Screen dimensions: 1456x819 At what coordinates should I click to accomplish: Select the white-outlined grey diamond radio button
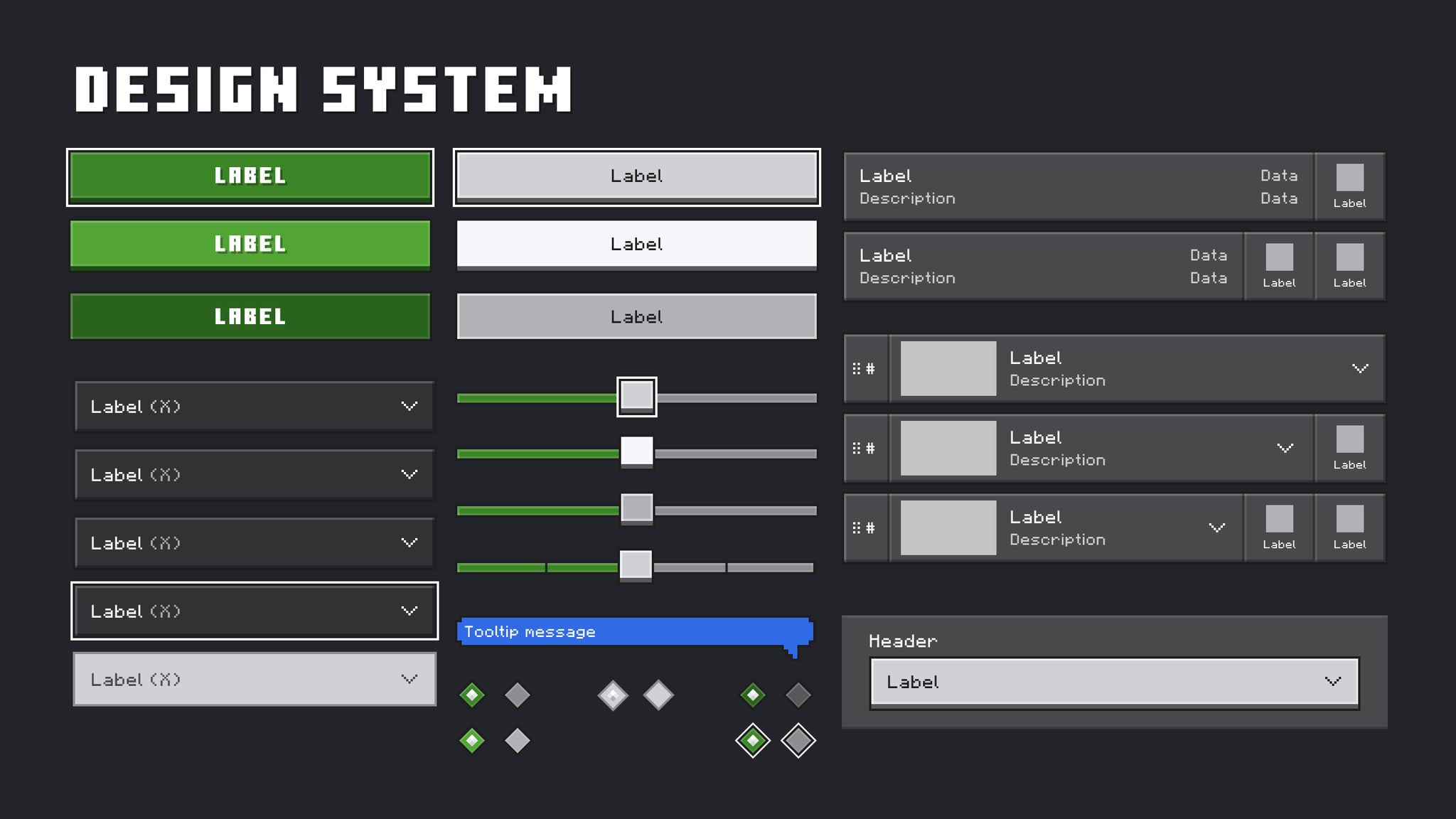pos(798,741)
